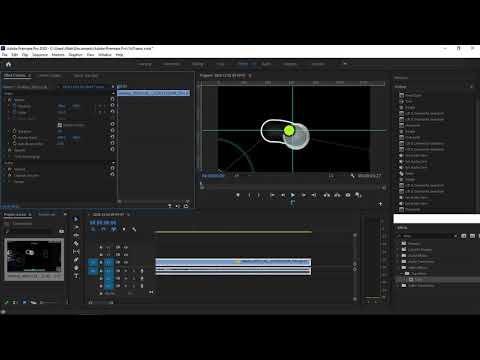Export a frame with camera icon
This screenshot has width=480, height=360.
[348, 195]
